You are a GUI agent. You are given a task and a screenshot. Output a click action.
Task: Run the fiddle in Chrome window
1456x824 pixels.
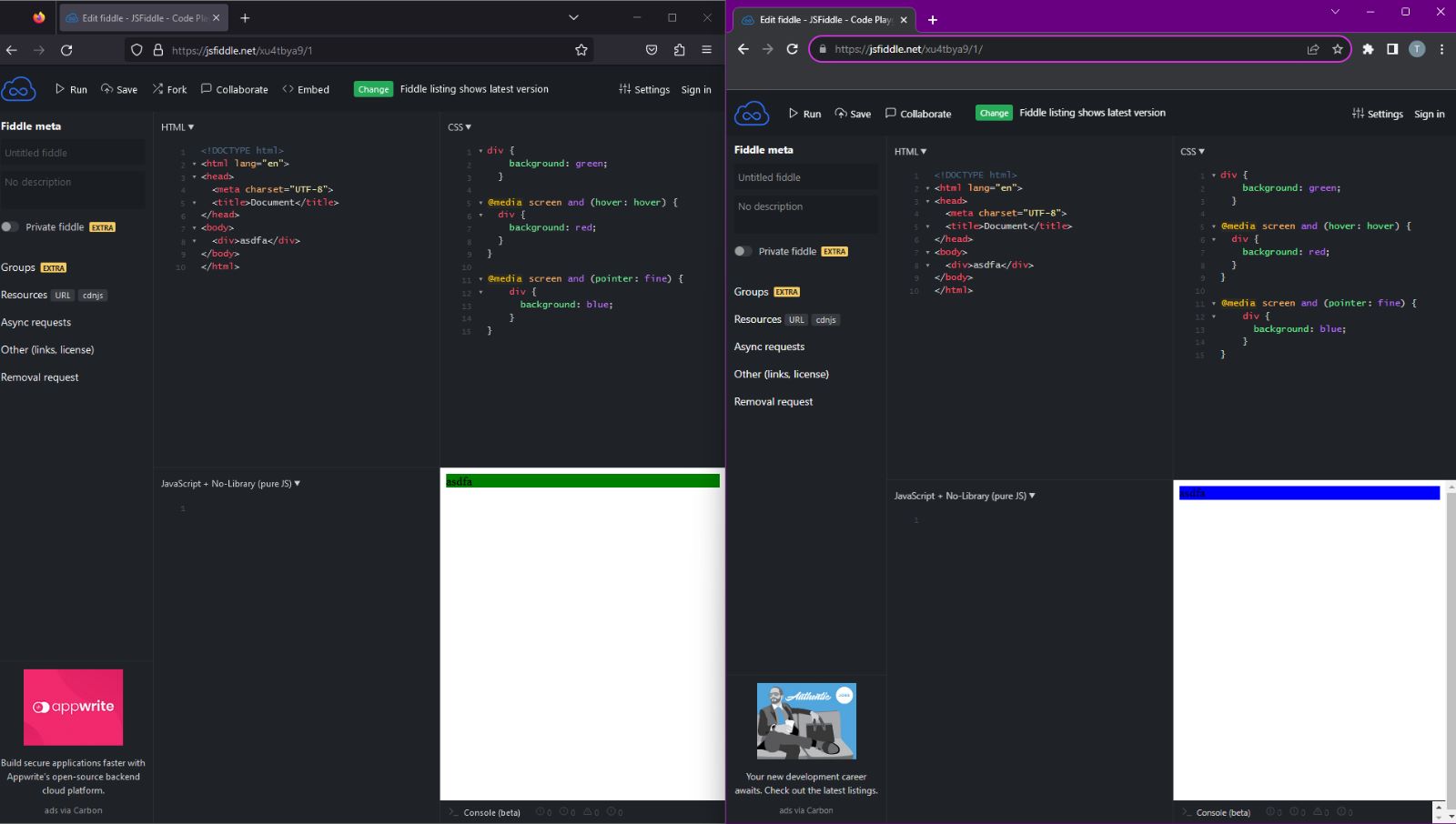coord(804,114)
